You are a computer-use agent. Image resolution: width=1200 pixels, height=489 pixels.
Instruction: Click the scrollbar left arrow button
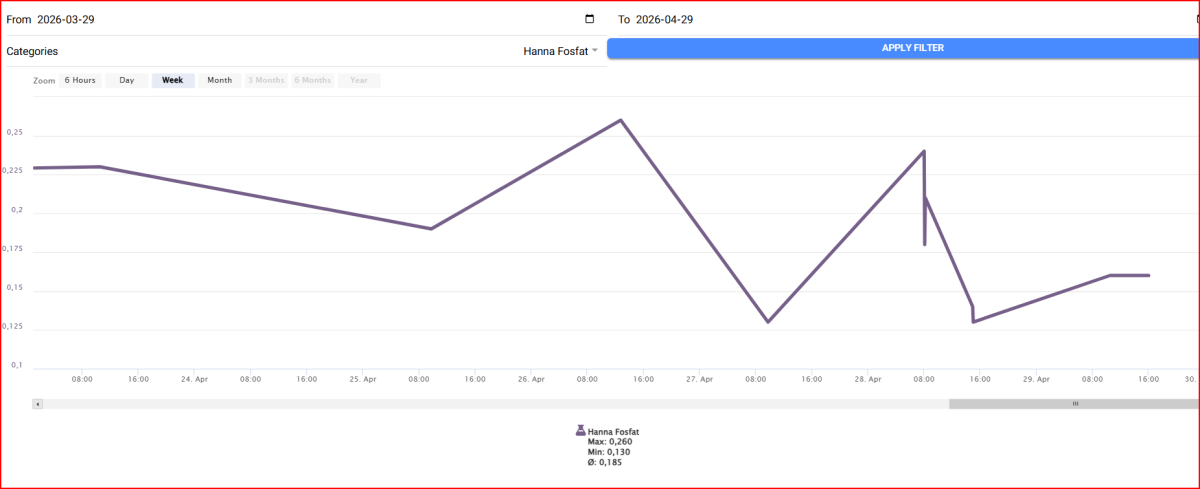click(x=38, y=404)
